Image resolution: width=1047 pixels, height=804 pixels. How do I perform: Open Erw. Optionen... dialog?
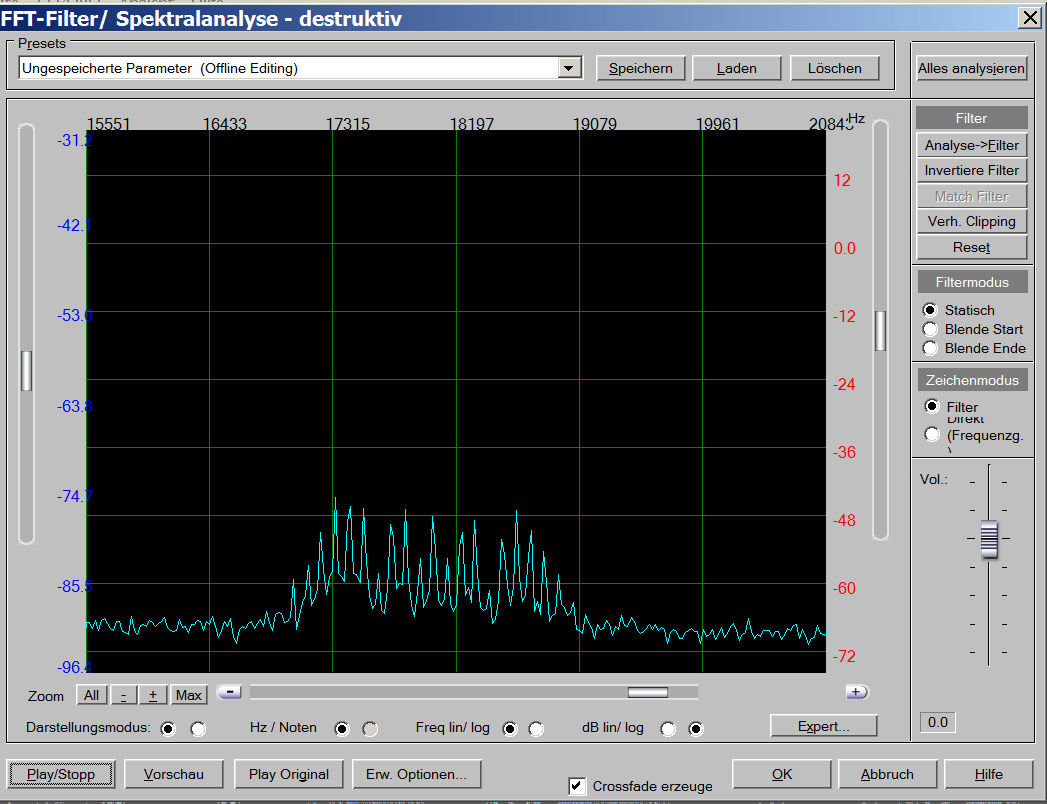point(416,774)
